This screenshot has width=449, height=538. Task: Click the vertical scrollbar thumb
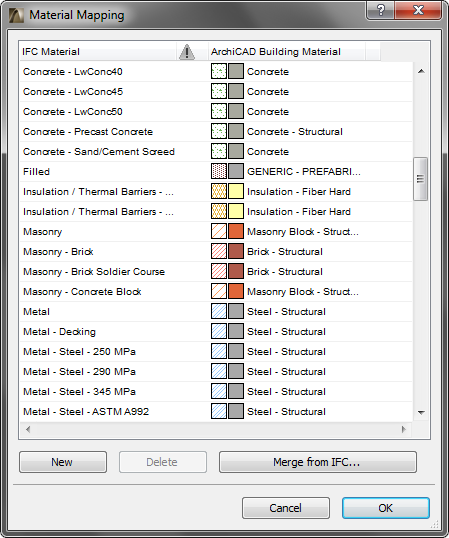coord(421,179)
